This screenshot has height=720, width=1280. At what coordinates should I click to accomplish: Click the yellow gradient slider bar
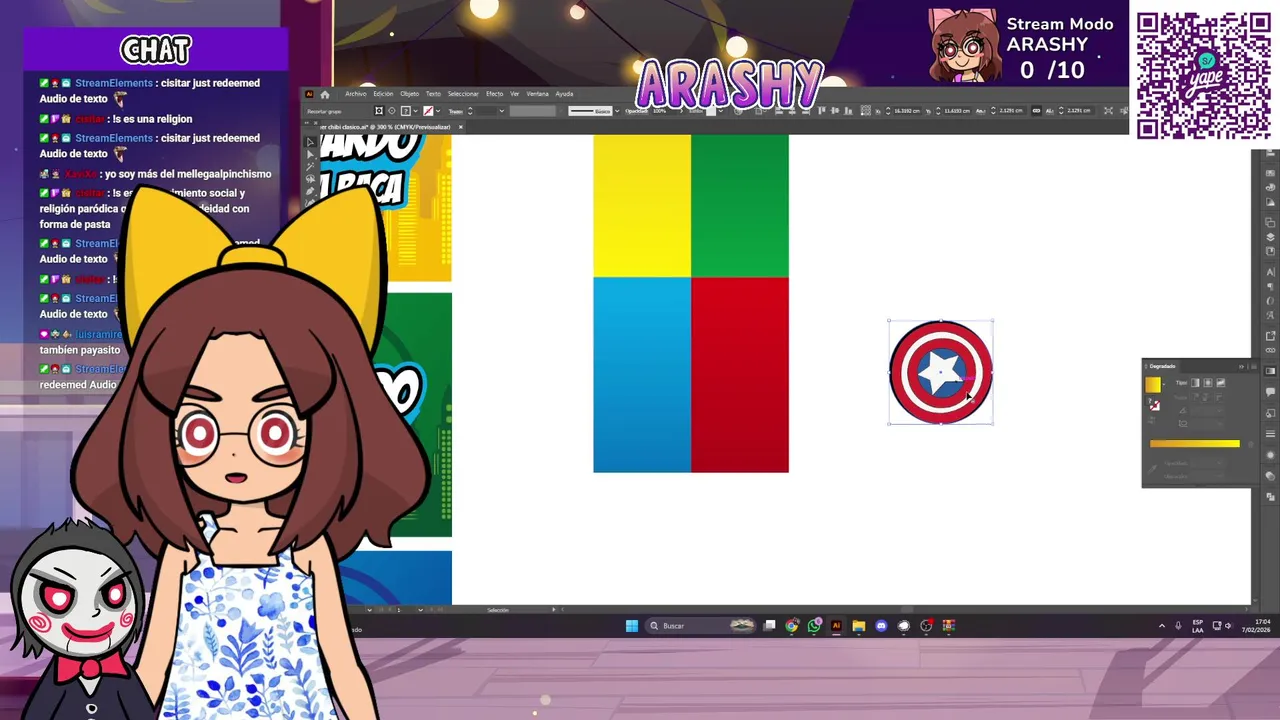click(1195, 444)
